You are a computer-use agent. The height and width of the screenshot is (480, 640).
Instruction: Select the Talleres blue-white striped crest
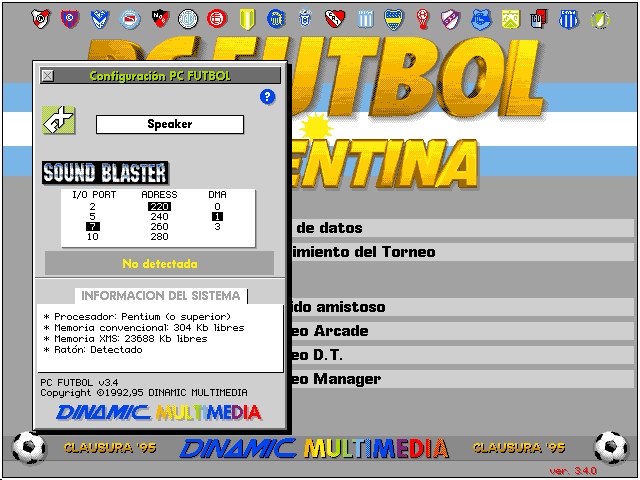pos(569,19)
